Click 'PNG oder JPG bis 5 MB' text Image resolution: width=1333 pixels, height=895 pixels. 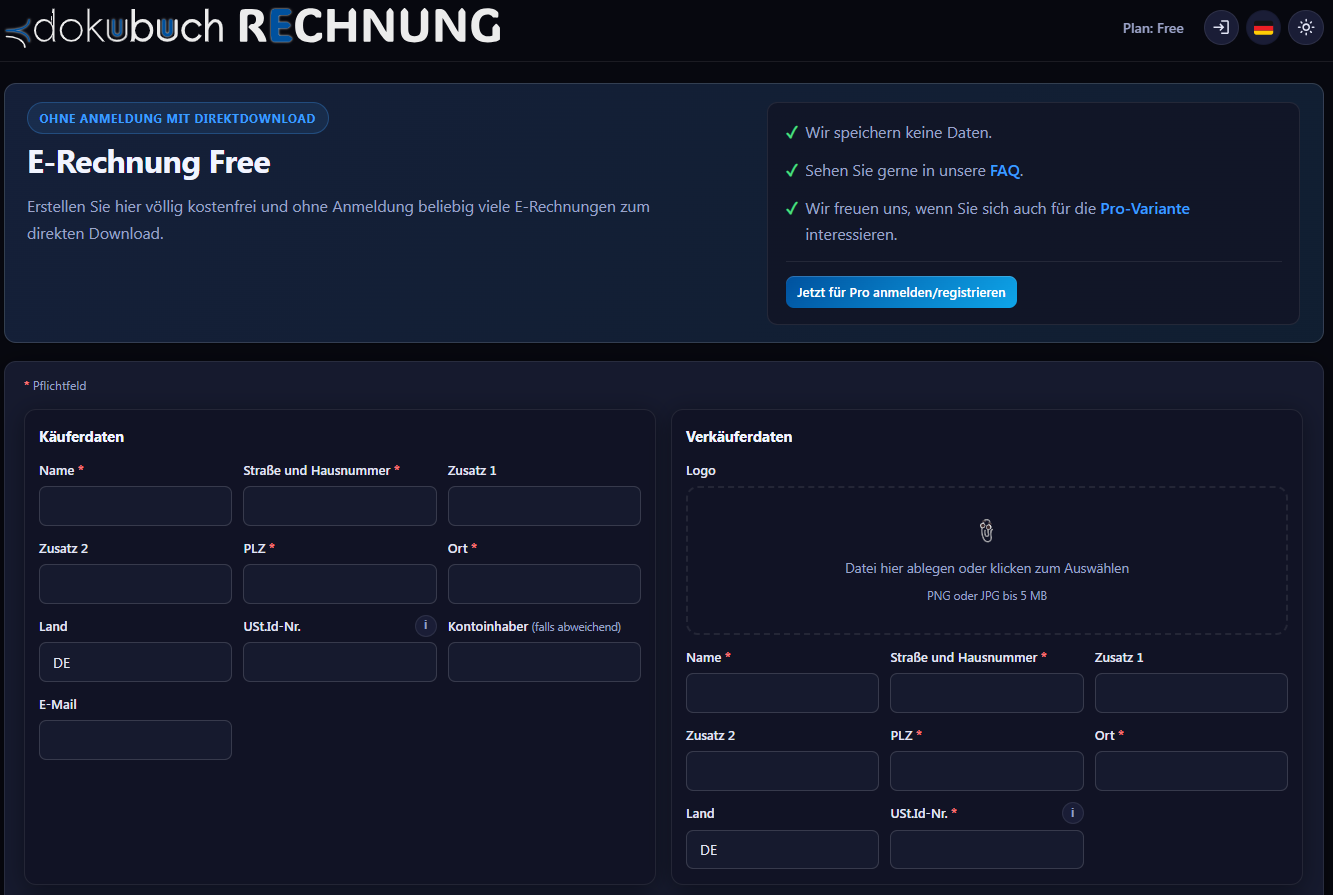click(987, 596)
